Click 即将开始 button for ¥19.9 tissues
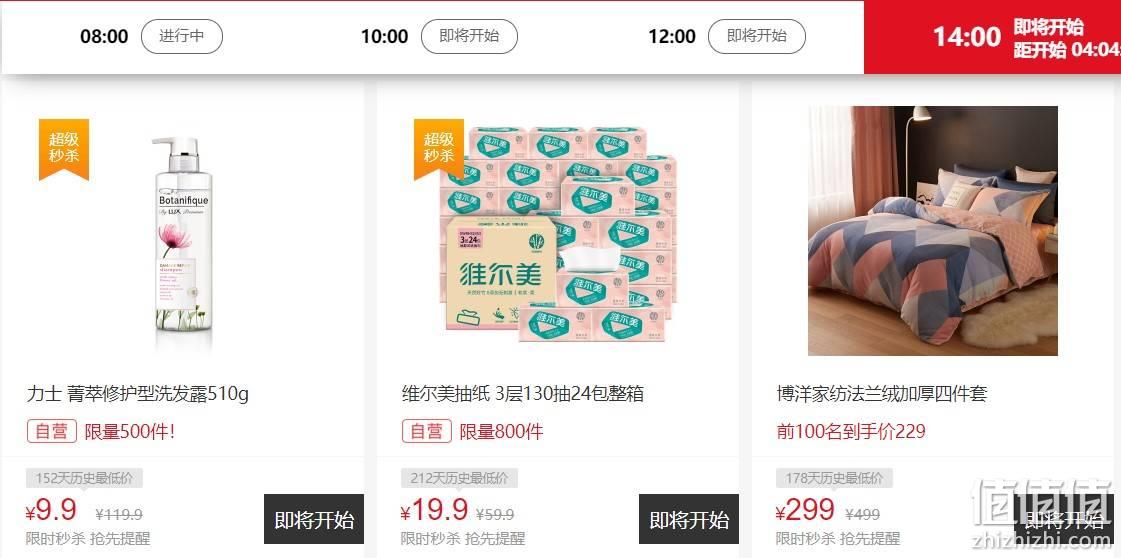Screen dimensions: 1121x558 (689, 519)
